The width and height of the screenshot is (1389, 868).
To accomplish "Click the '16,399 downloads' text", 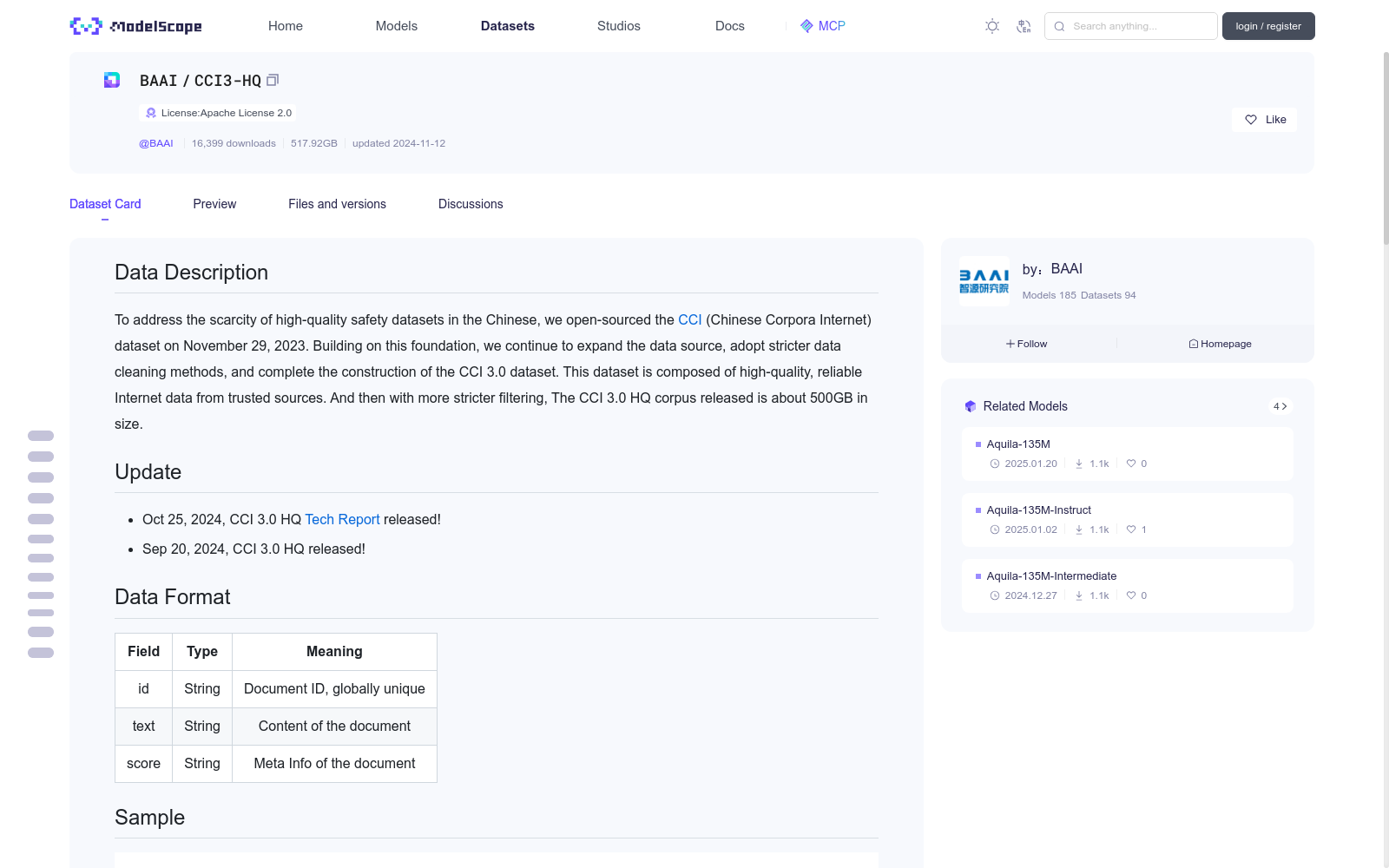I will [x=234, y=143].
